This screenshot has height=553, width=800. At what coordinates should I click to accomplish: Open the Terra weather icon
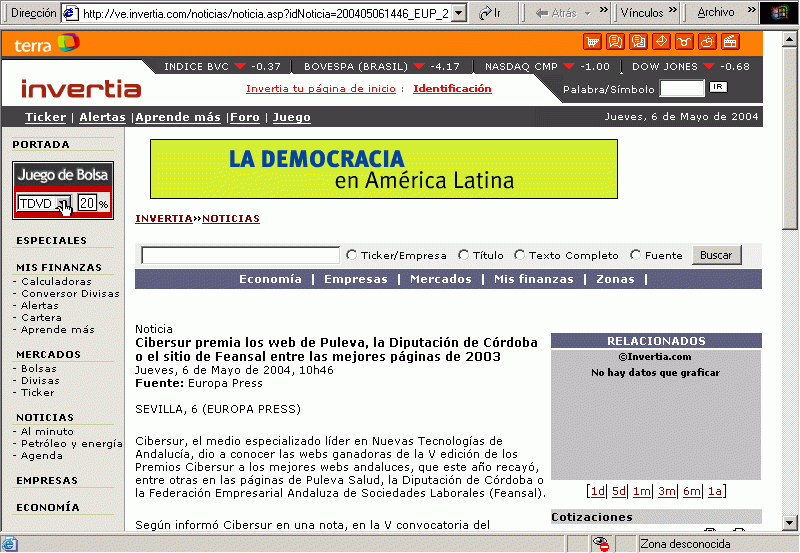pos(707,42)
